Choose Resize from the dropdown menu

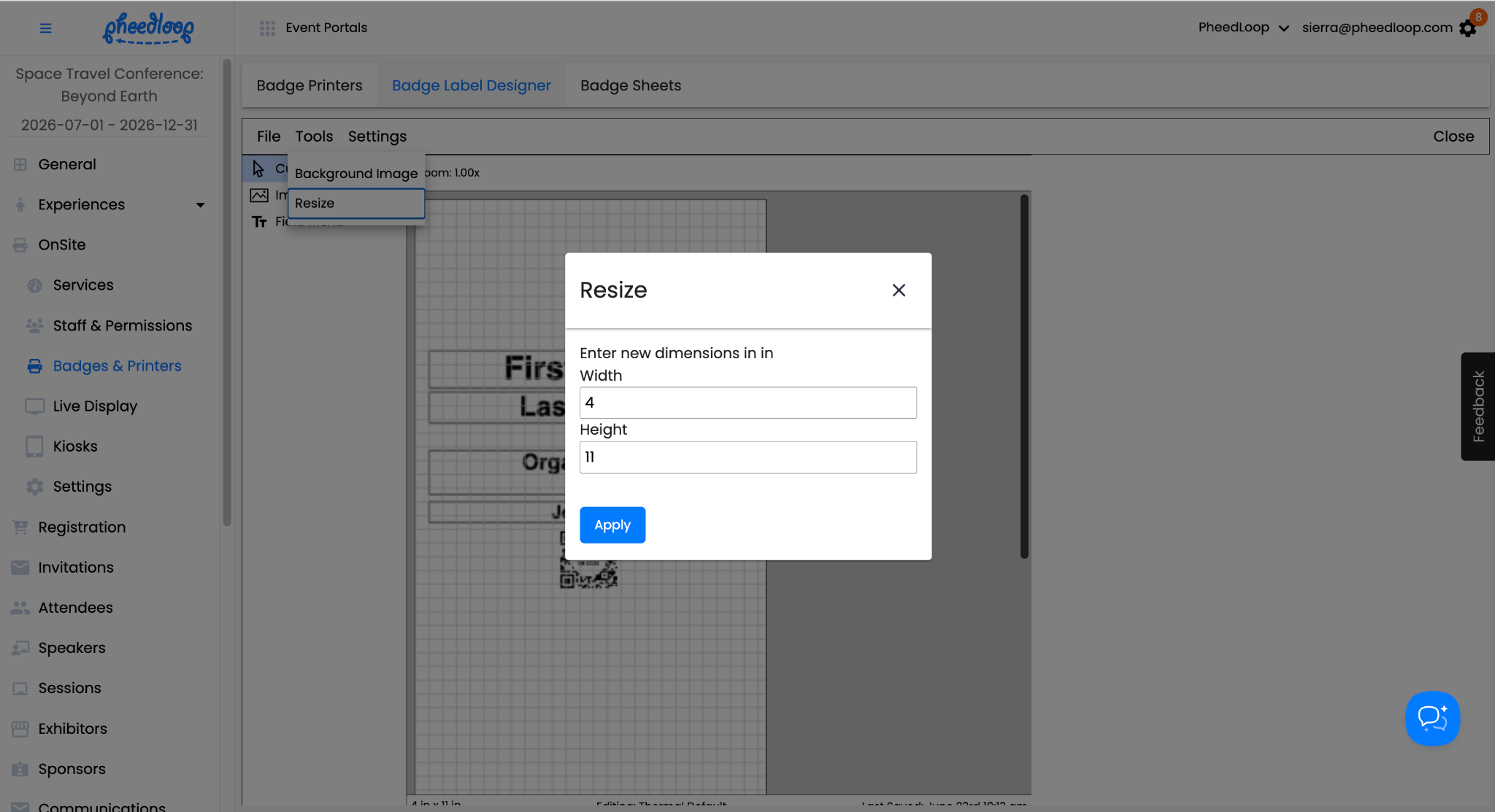[x=356, y=204]
